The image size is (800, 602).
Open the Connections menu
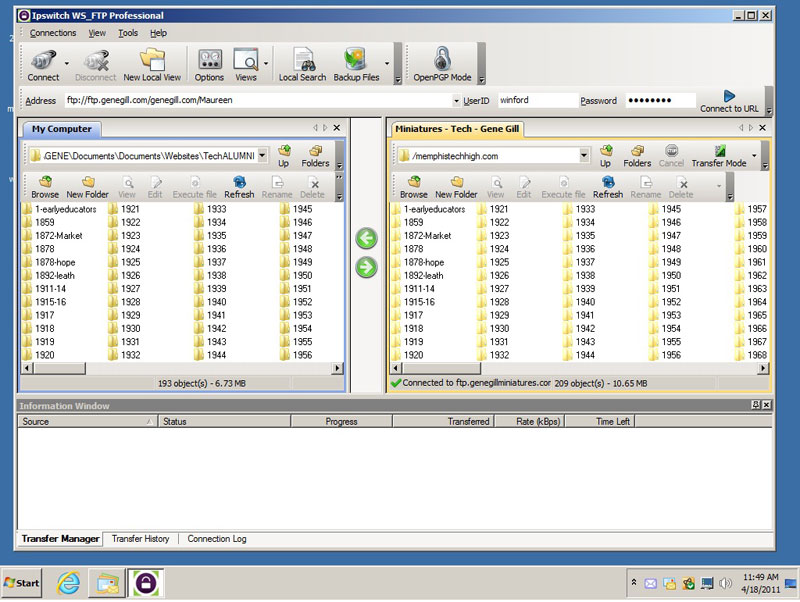click(x=53, y=33)
